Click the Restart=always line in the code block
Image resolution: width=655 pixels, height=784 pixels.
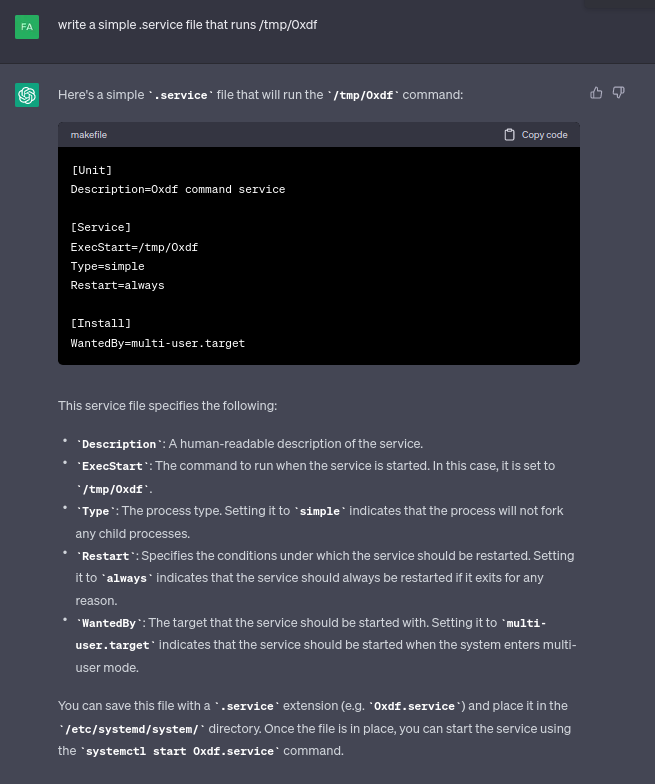[117, 285]
